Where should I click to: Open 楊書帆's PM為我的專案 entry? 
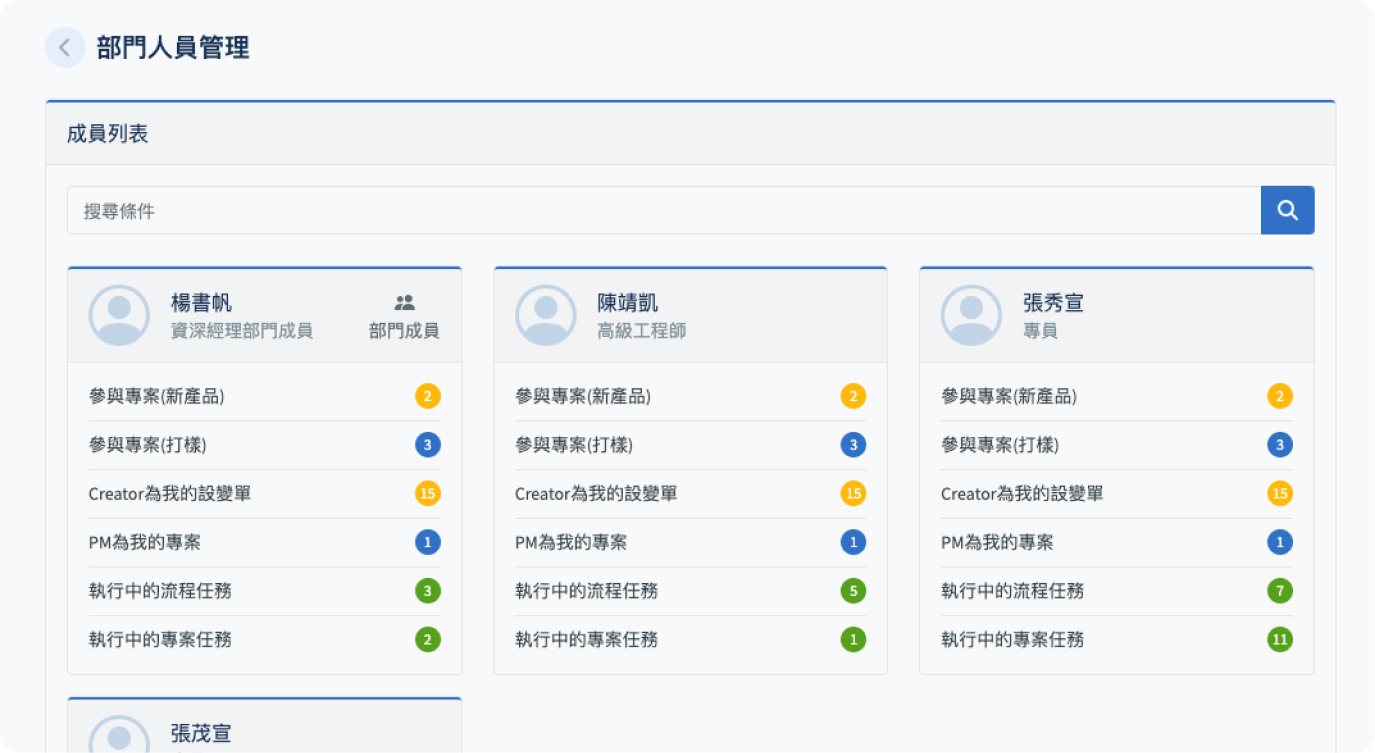tap(145, 542)
